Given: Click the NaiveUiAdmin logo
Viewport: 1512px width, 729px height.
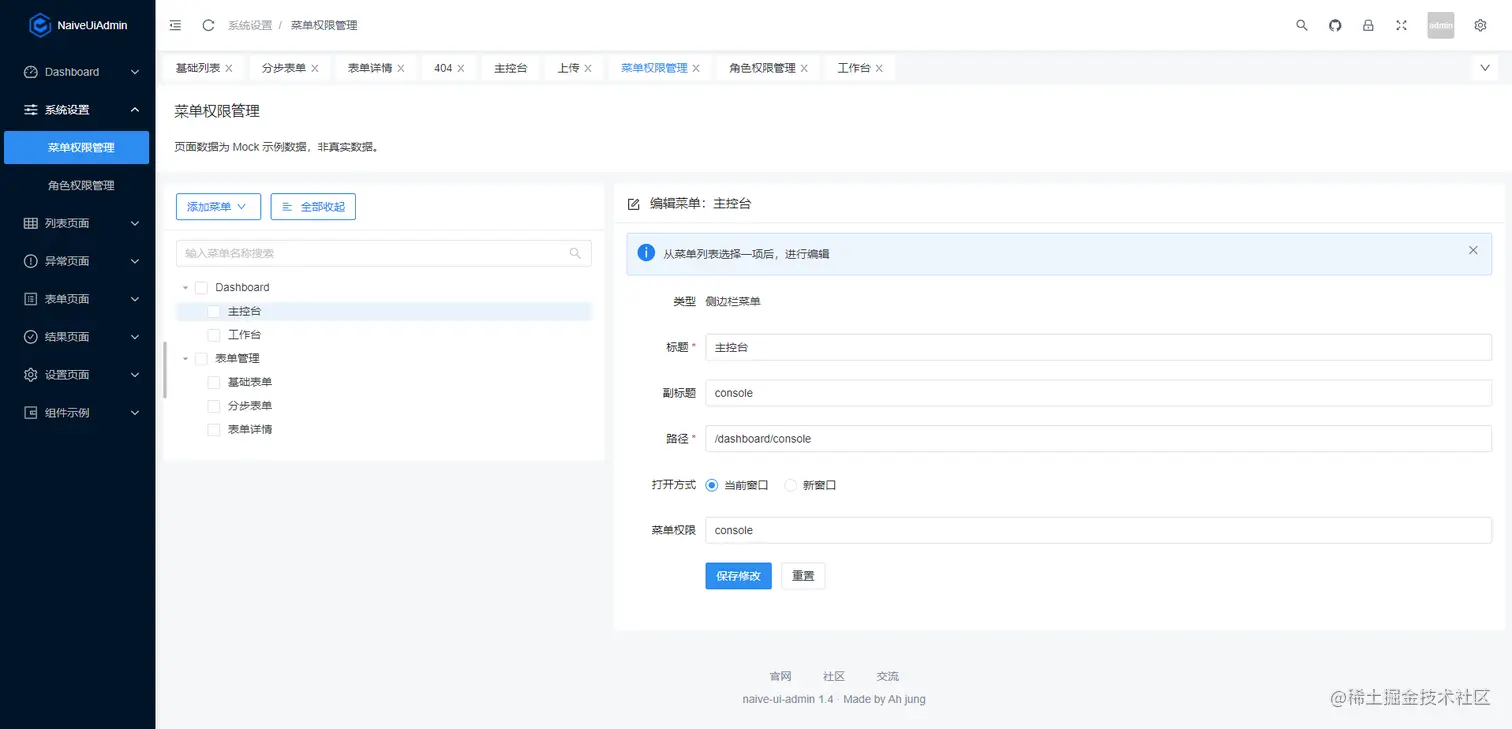Looking at the screenshot, I should click(77, 24).
